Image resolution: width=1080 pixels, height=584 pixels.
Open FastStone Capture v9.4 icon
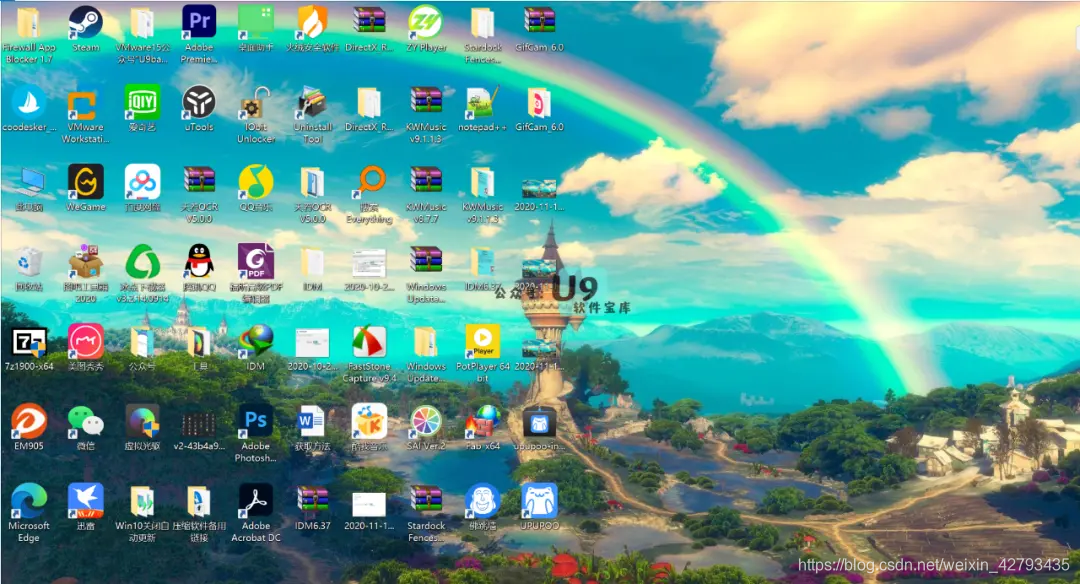pos(369,342)
